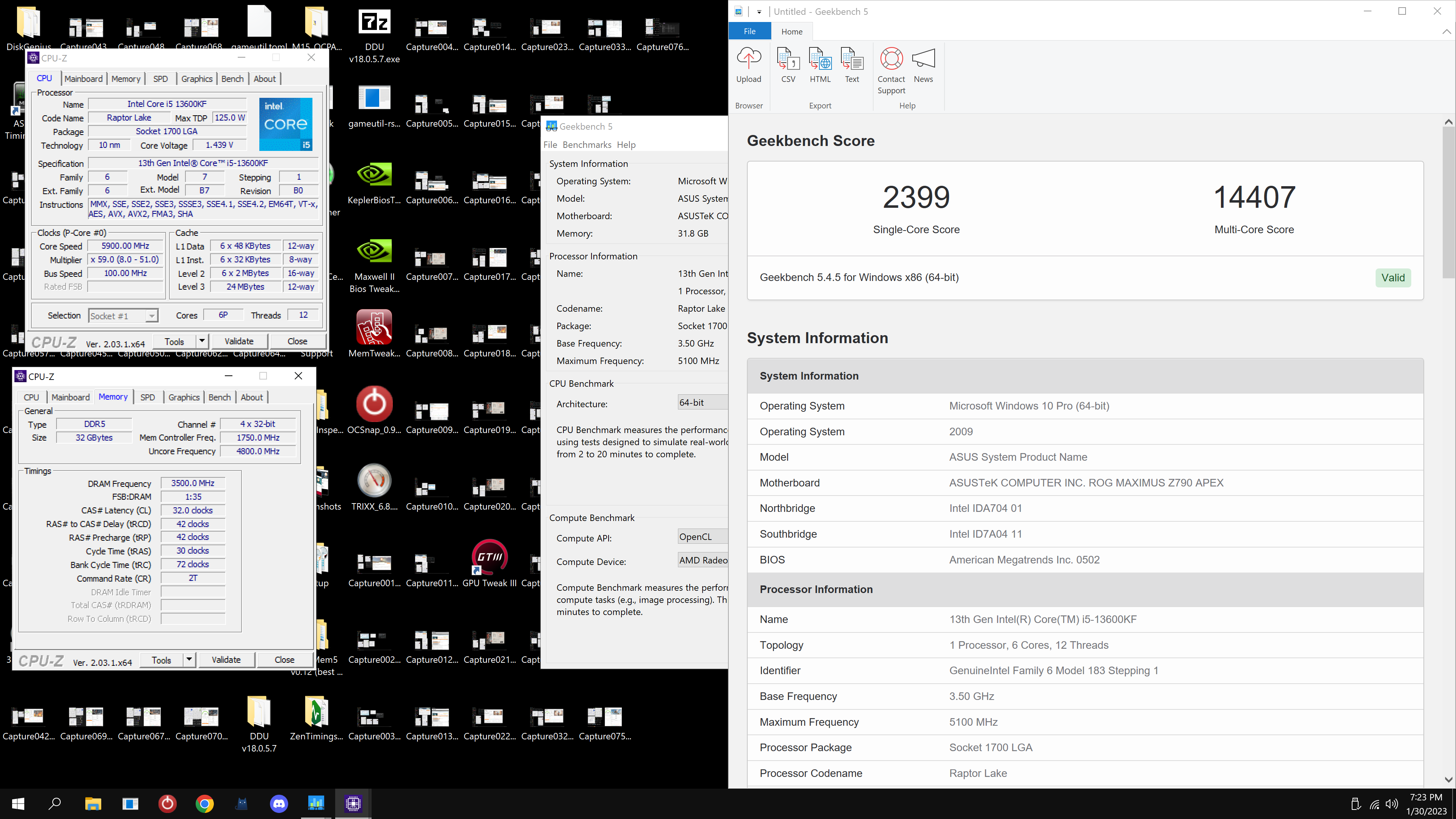1456x819 pixels.
Task: Open Socket #1 selection dropdown in CPU-Z
Action: tap(123, 316)
